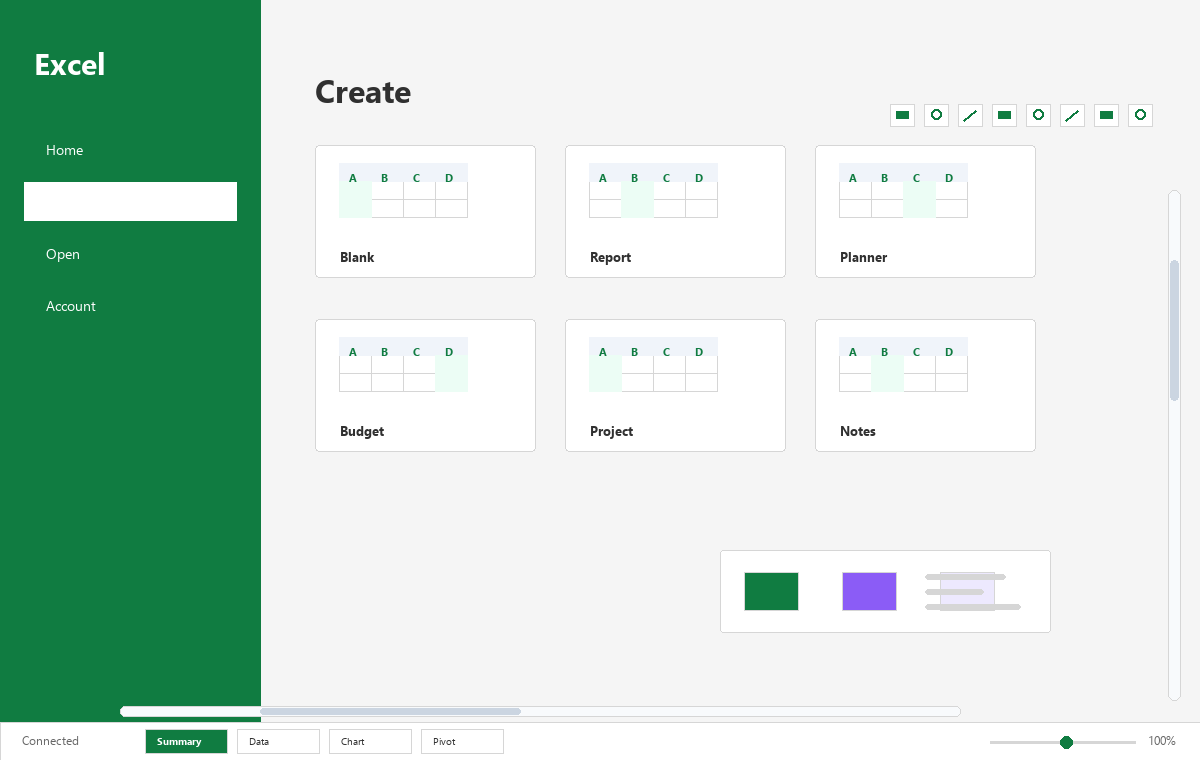This screenshot has width=1200, height=760.
Task: Click the purple color swatch
Action: (x=869, y=591)
